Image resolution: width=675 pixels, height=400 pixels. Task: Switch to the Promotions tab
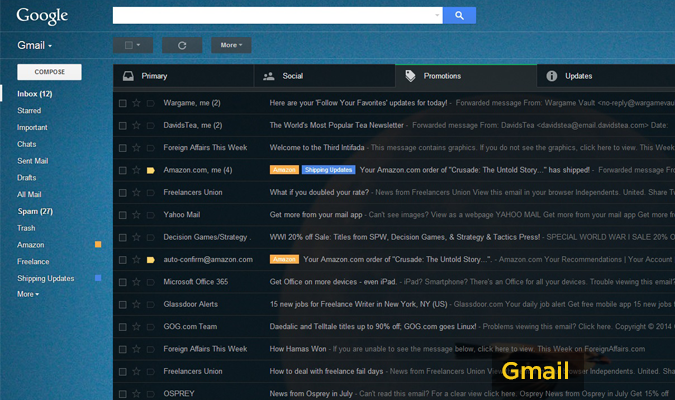point(466,76)
